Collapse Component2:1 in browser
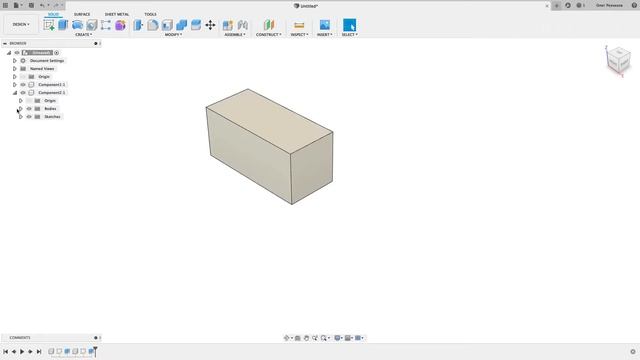 tap(15, 93)
